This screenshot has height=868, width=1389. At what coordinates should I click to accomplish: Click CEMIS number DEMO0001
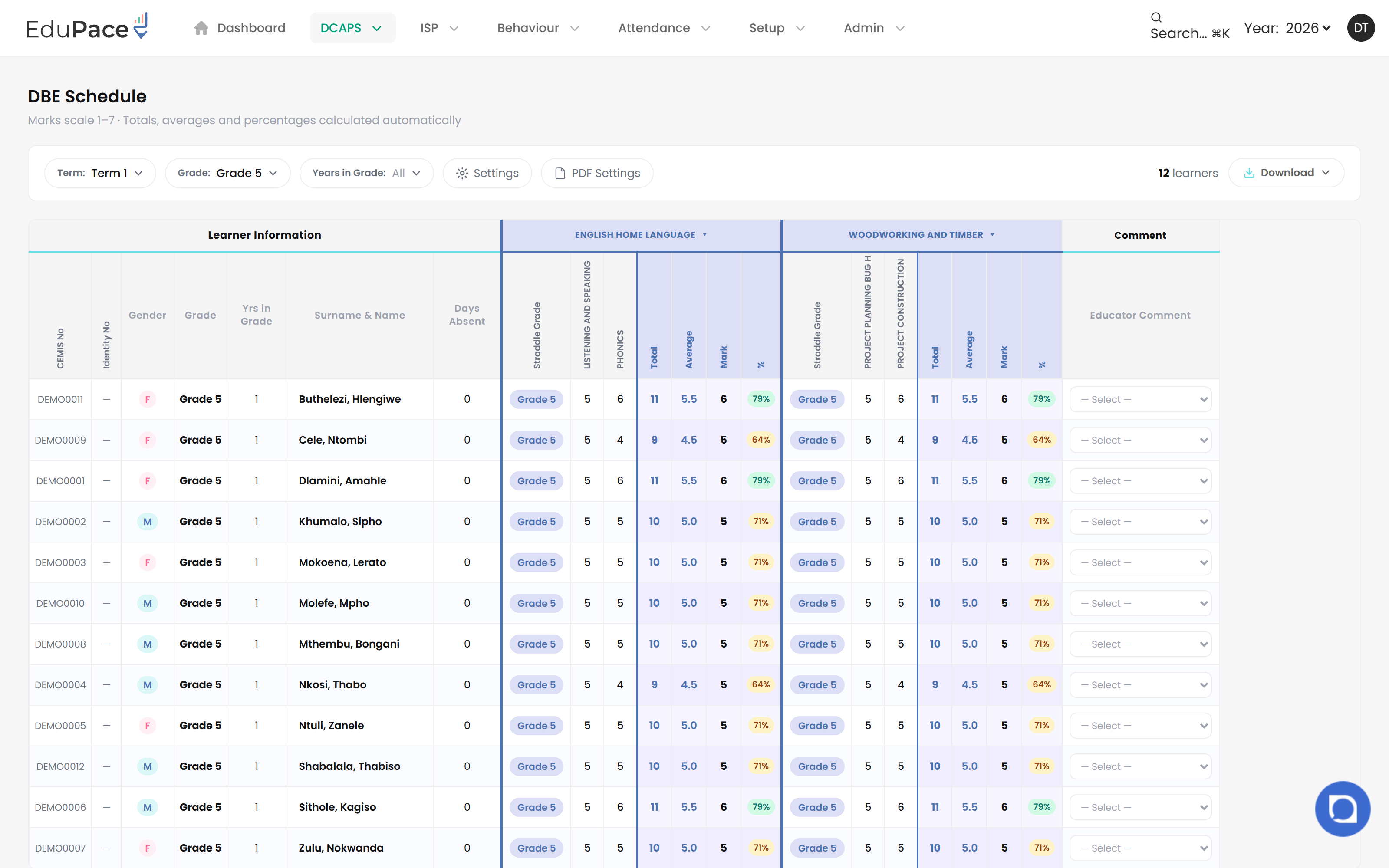60,480
